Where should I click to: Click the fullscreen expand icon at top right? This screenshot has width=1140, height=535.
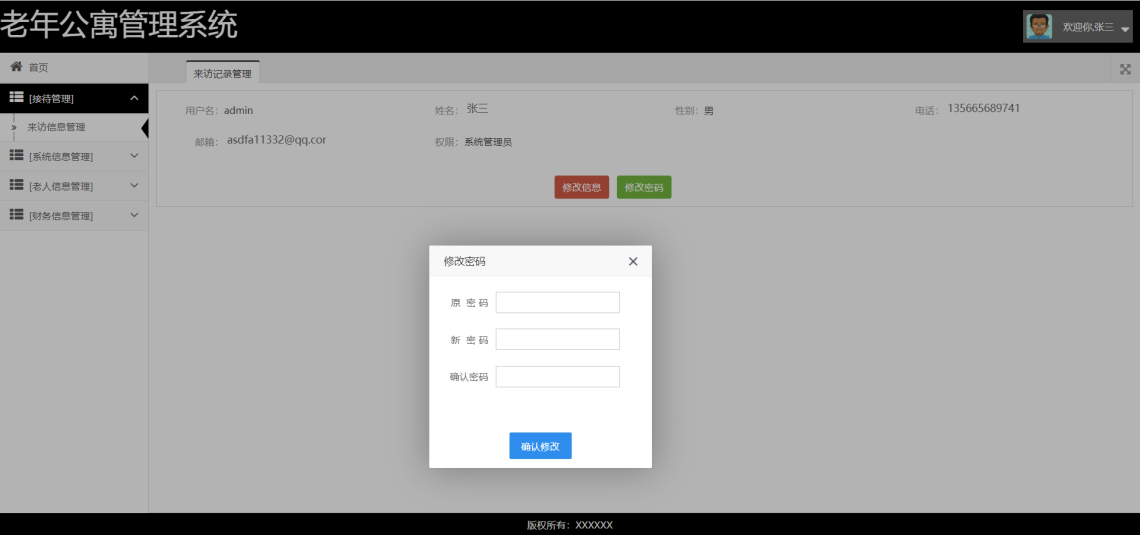pos(1125,69)
